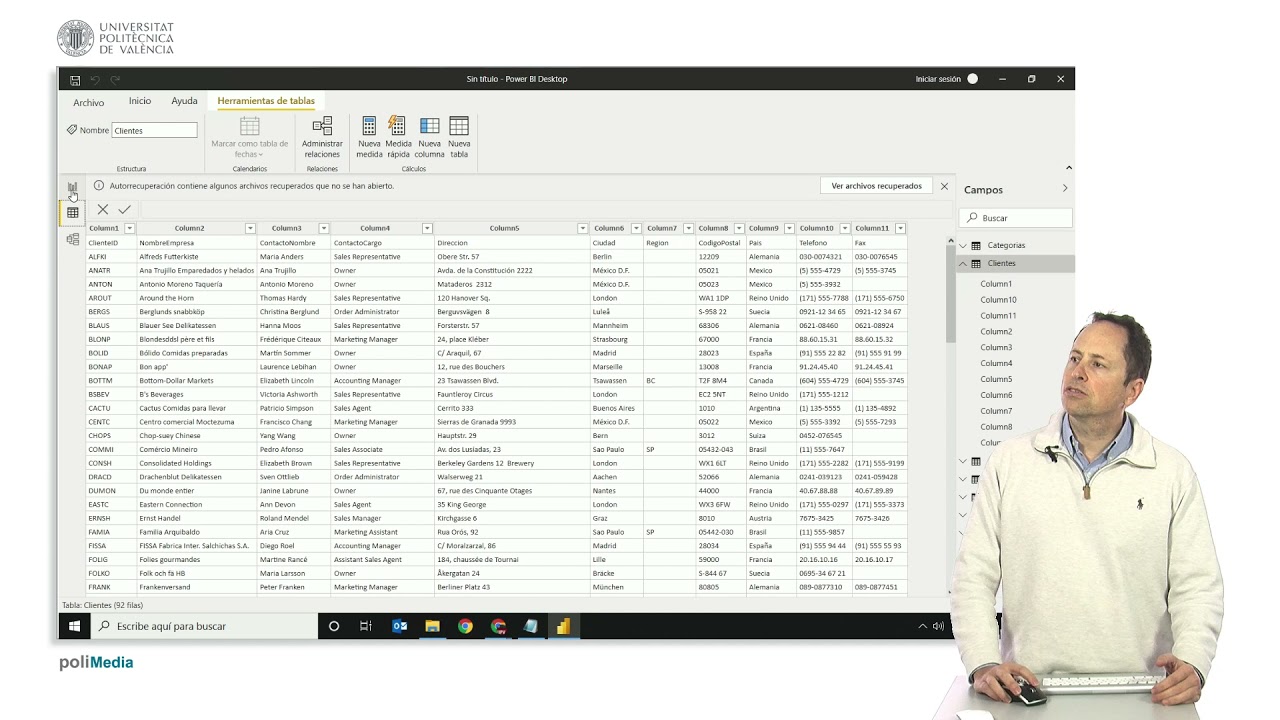Switch to Report view in left sidebar
Screen dimensions: 1280x720
(73, 187)
